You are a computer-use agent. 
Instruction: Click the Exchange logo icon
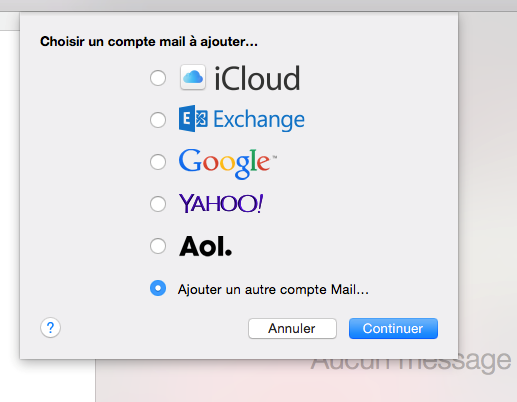pyautogui.click(x=193, y=119)
